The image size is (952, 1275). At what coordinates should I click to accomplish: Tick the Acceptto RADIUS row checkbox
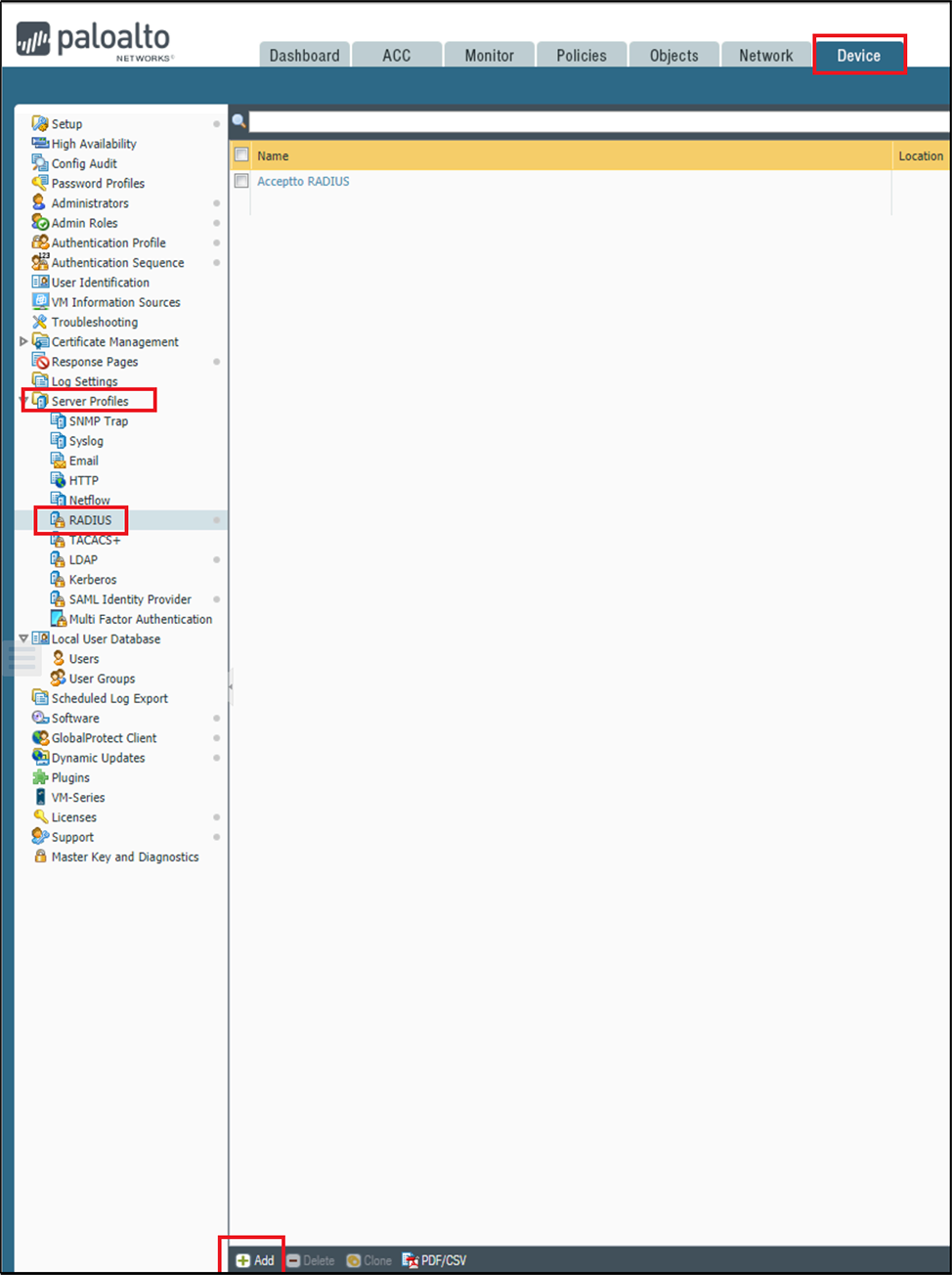(x=241, y=181)
